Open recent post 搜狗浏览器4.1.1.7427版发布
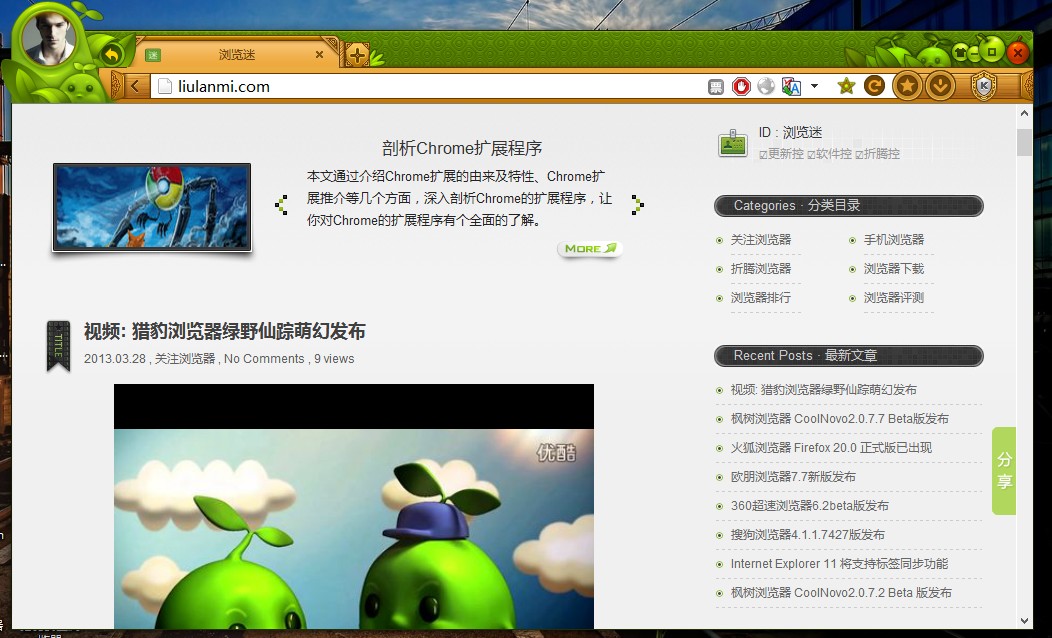 tap(808, 535)
